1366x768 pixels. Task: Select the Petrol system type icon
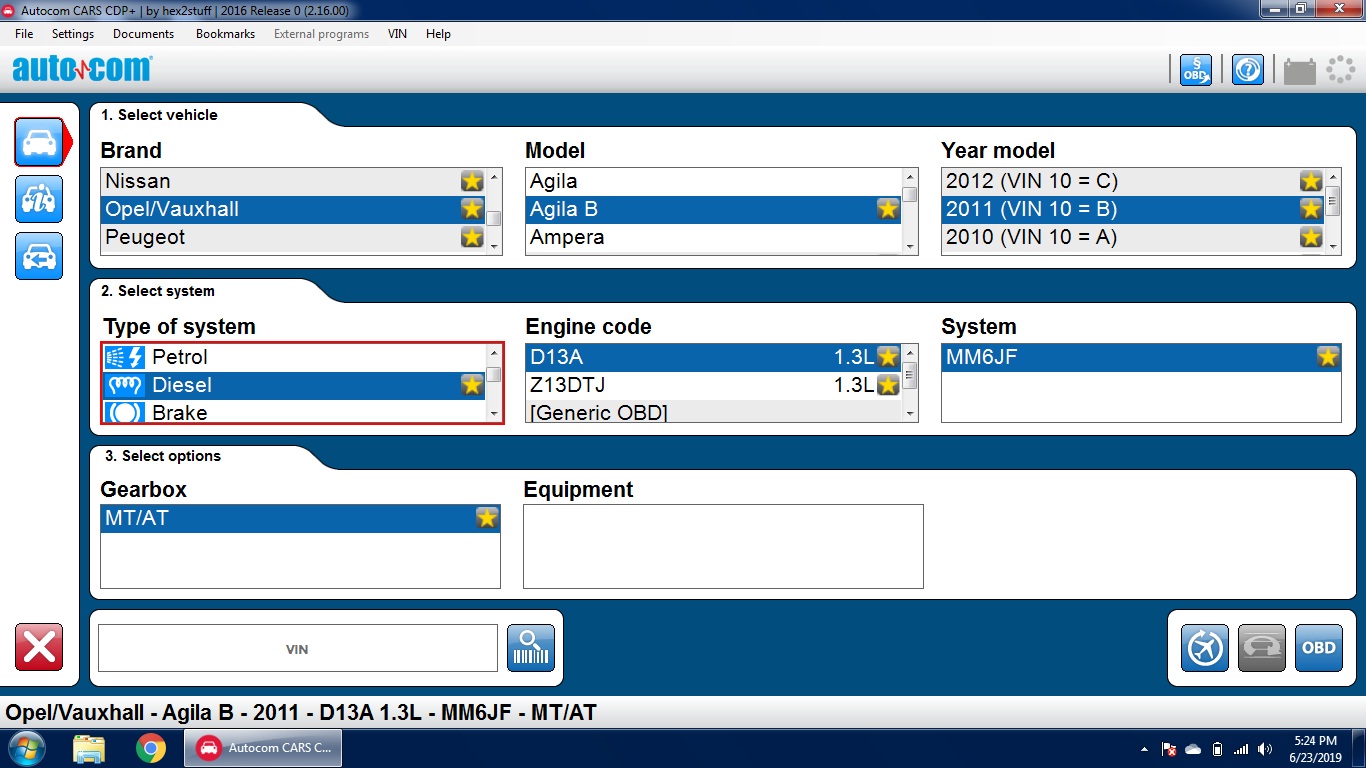tap(125, 357)
